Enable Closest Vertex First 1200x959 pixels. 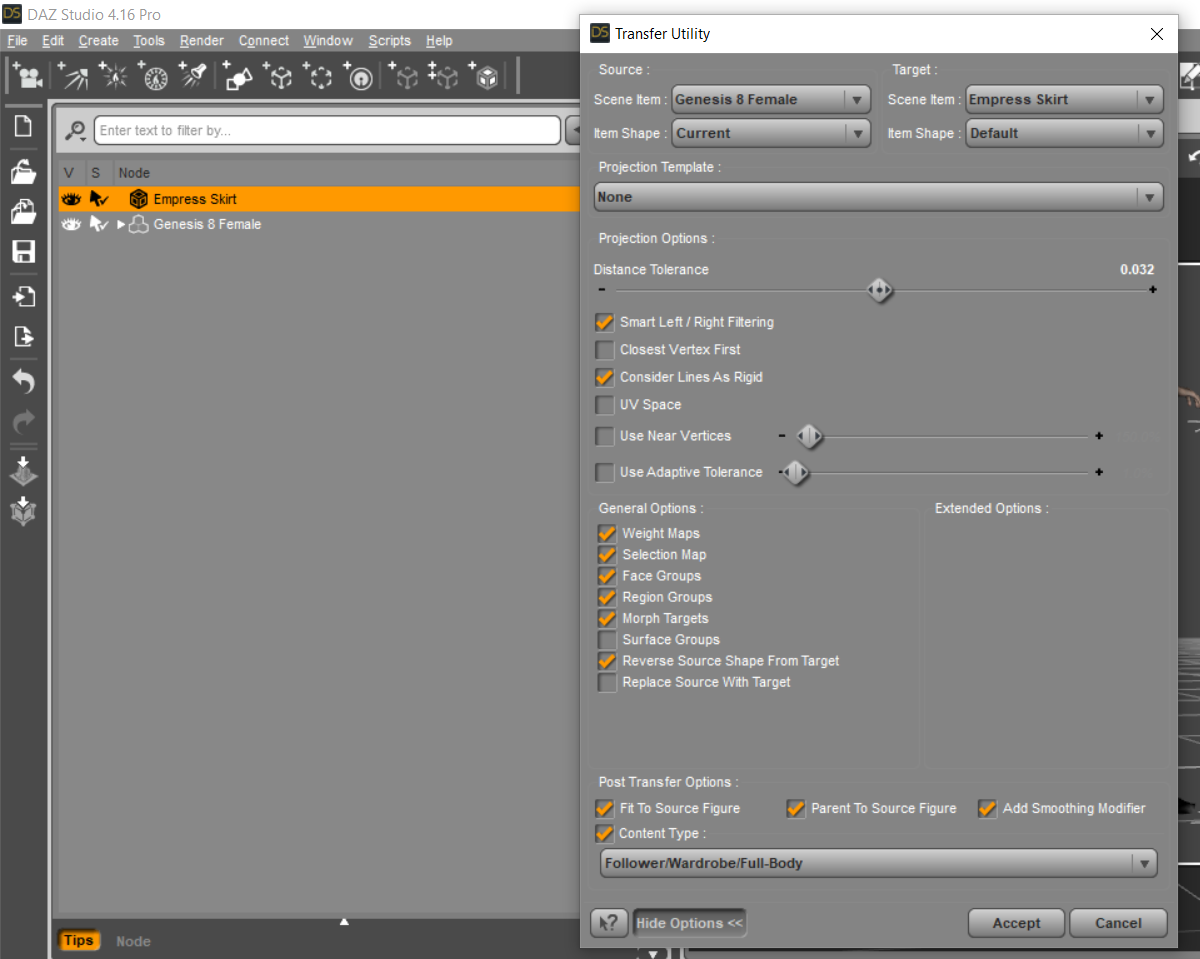coord(604,350)
